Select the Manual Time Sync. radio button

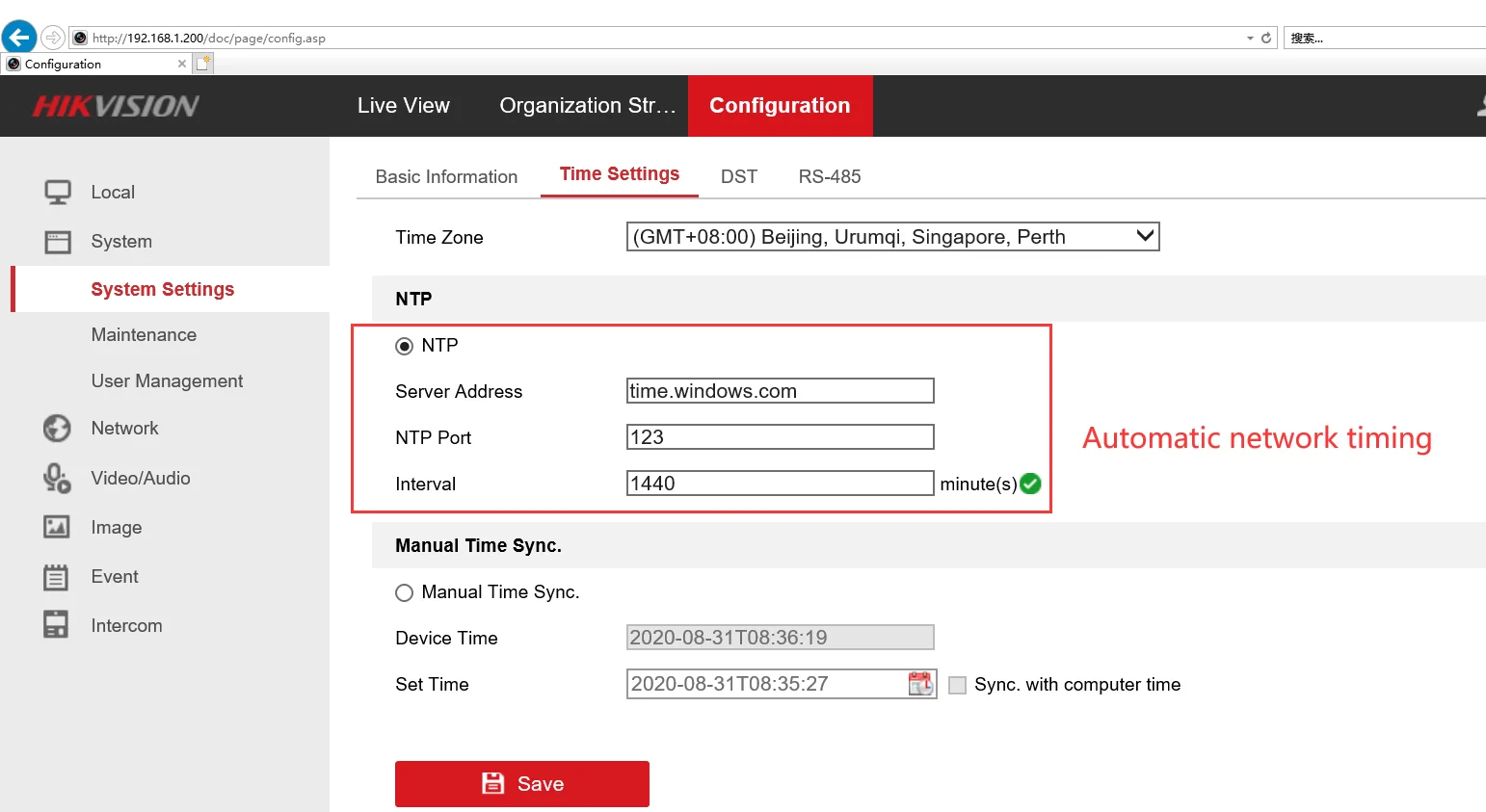[405, 592]
